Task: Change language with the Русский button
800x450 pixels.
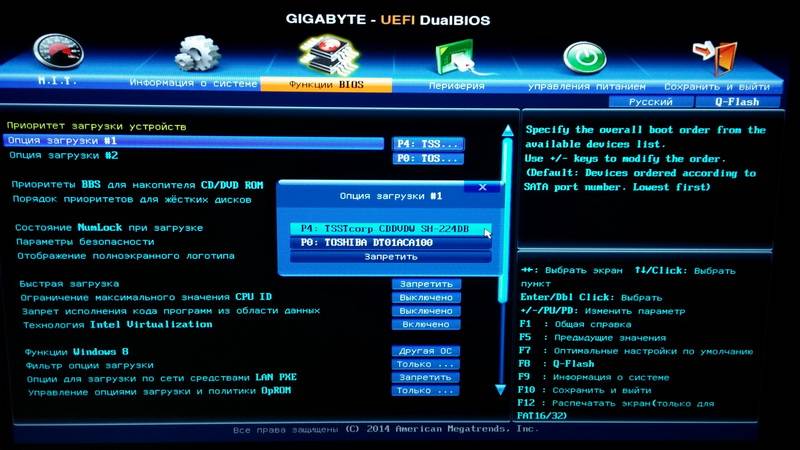Action: [x=651, y=102]
